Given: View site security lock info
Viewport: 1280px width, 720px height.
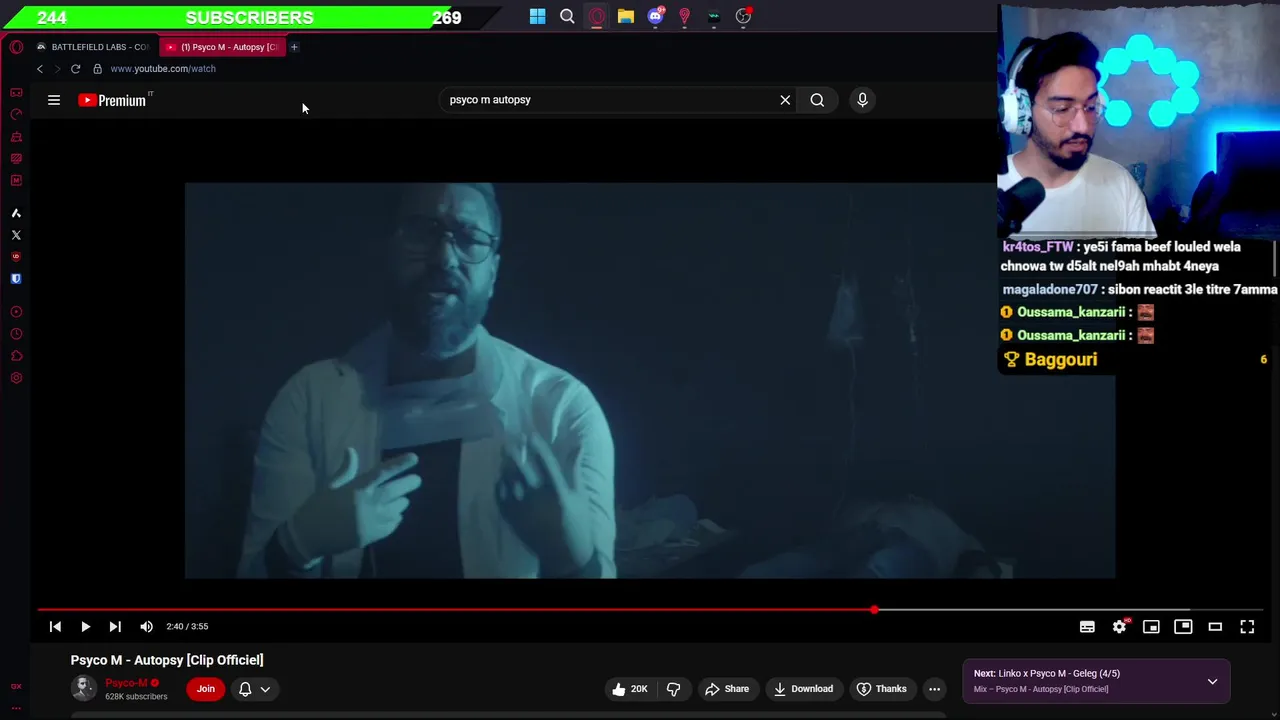Looking at the screenshot, I should pyautogui.click(x=97, y=69).
